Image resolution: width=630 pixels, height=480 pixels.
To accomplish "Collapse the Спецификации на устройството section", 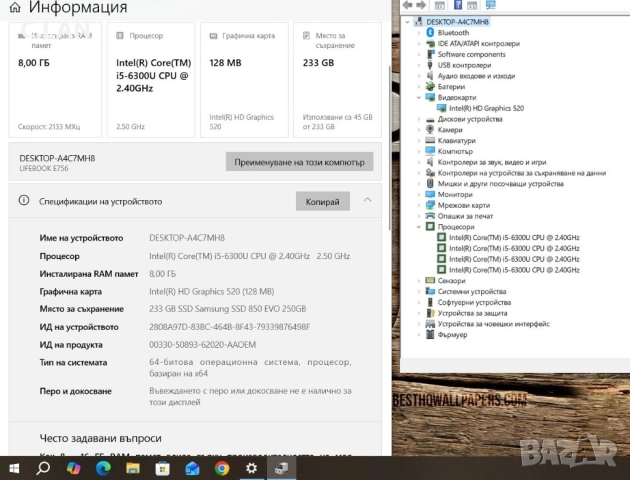I will (x=367, y=200).
